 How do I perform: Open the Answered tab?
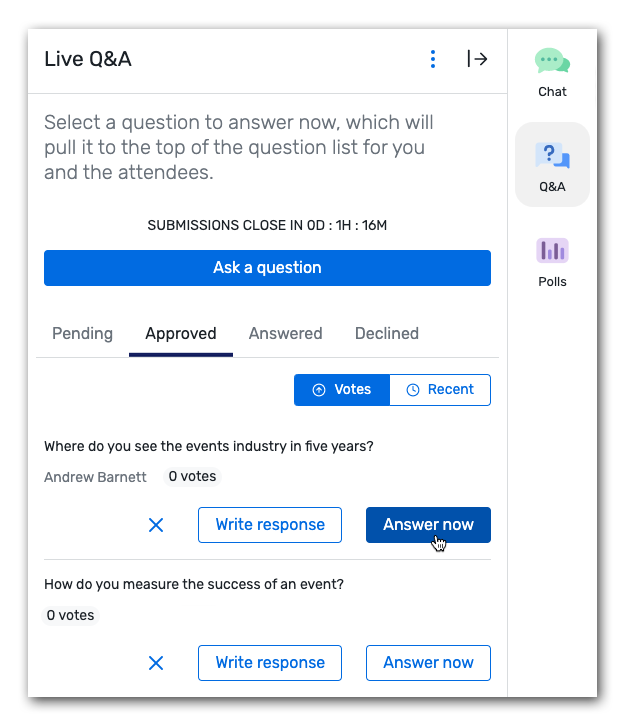click(285, 334)
